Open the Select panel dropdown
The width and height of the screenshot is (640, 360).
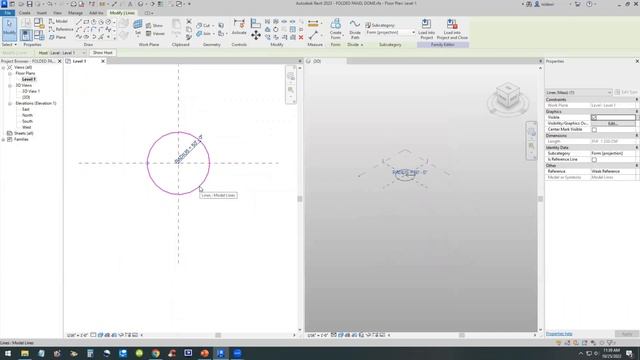point(9,44)
